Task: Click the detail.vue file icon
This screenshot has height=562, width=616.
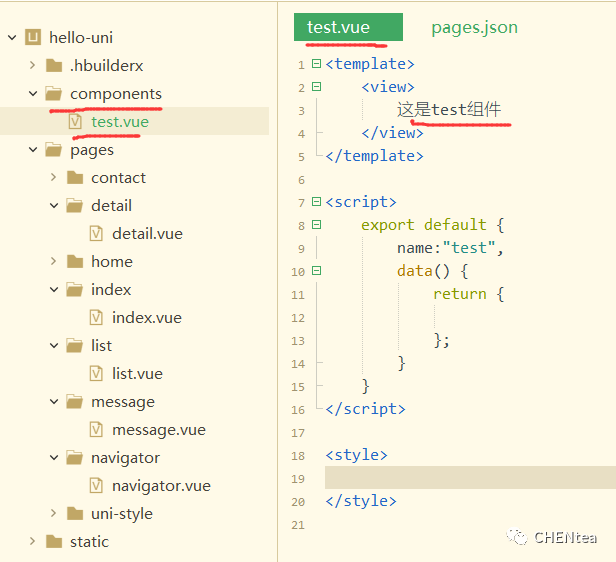Action: [x=97, y=234]
